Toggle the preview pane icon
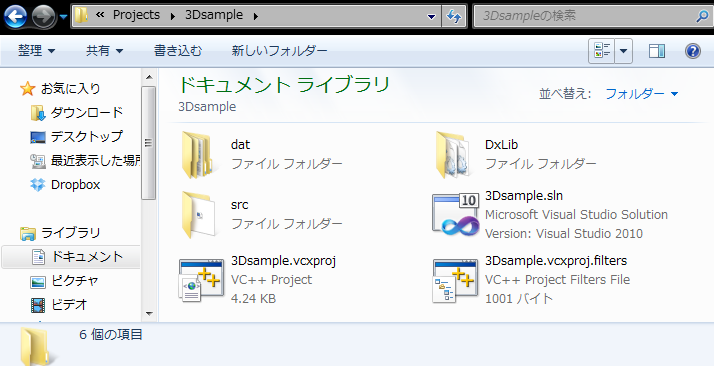Viewport: 714px width, 366px height. [x=657, y=51]
